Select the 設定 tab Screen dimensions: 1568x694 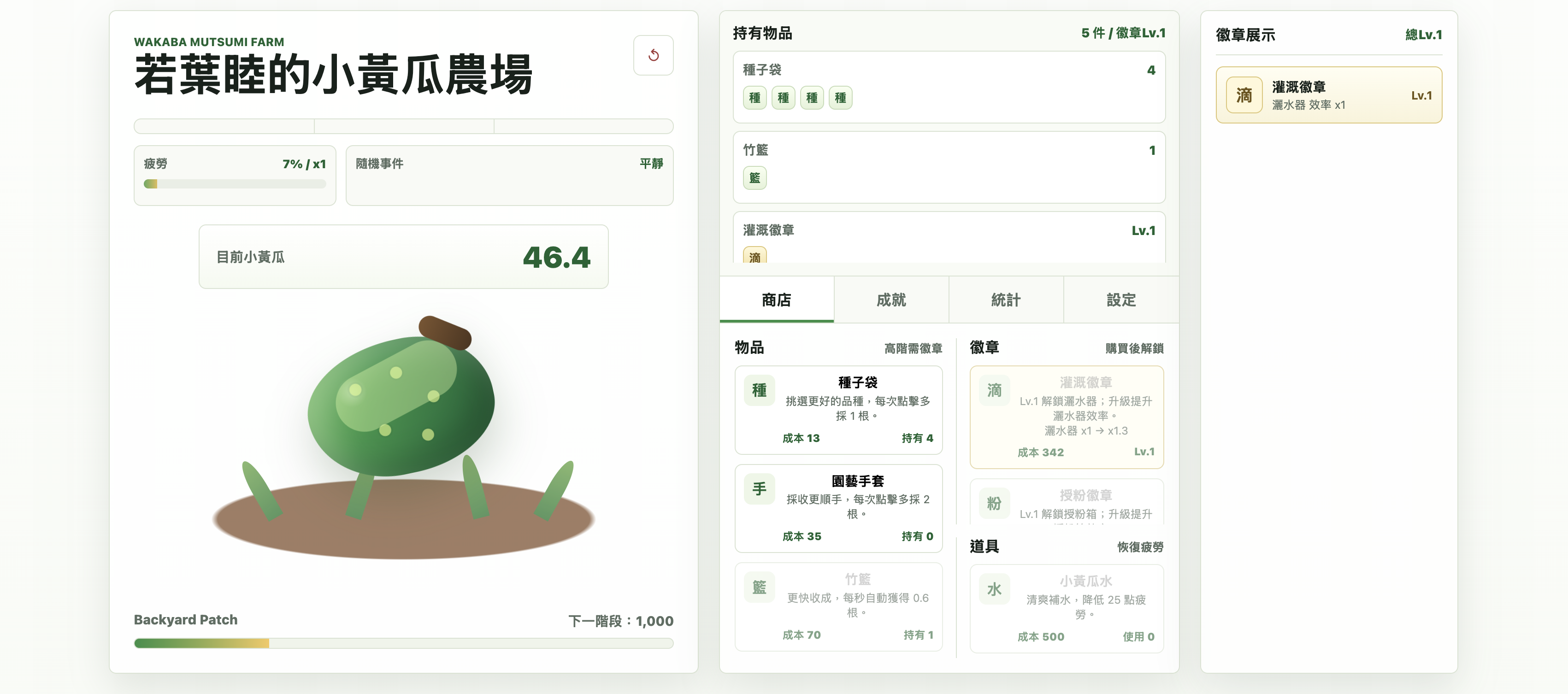1121,300
